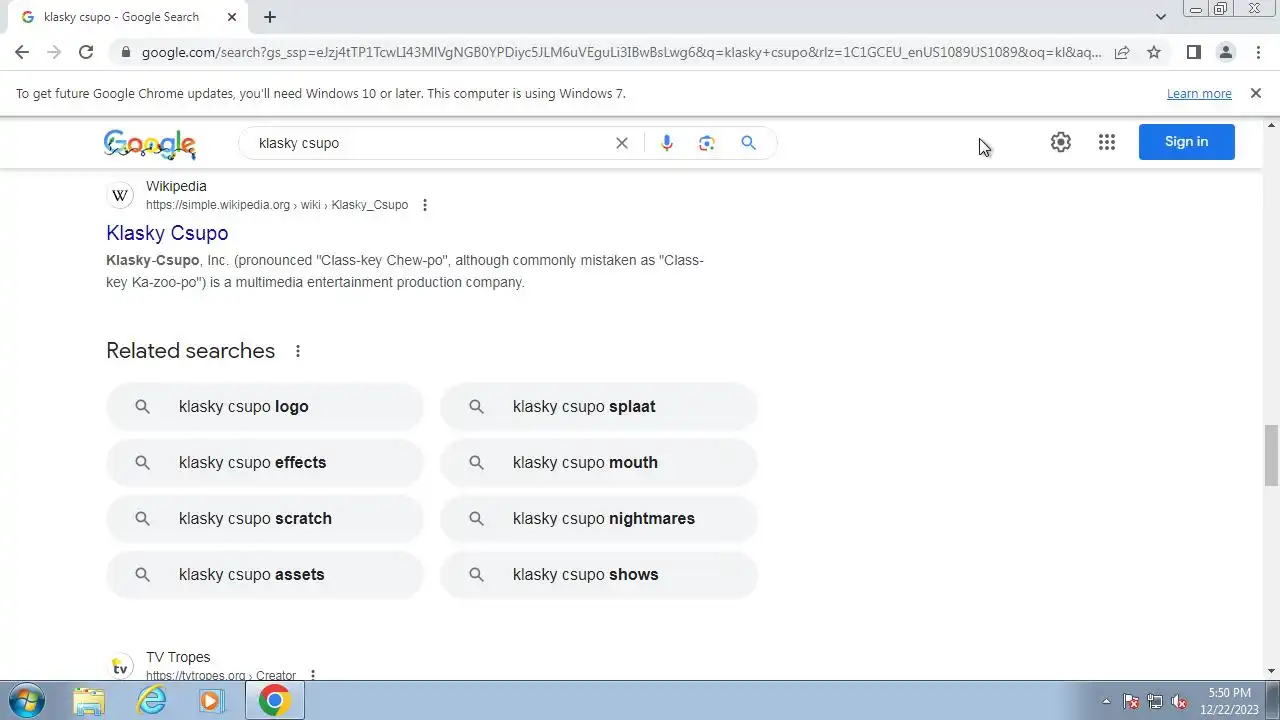
Task: Click the scrollbar down arrow
Action: click(x=1271, y=671)
